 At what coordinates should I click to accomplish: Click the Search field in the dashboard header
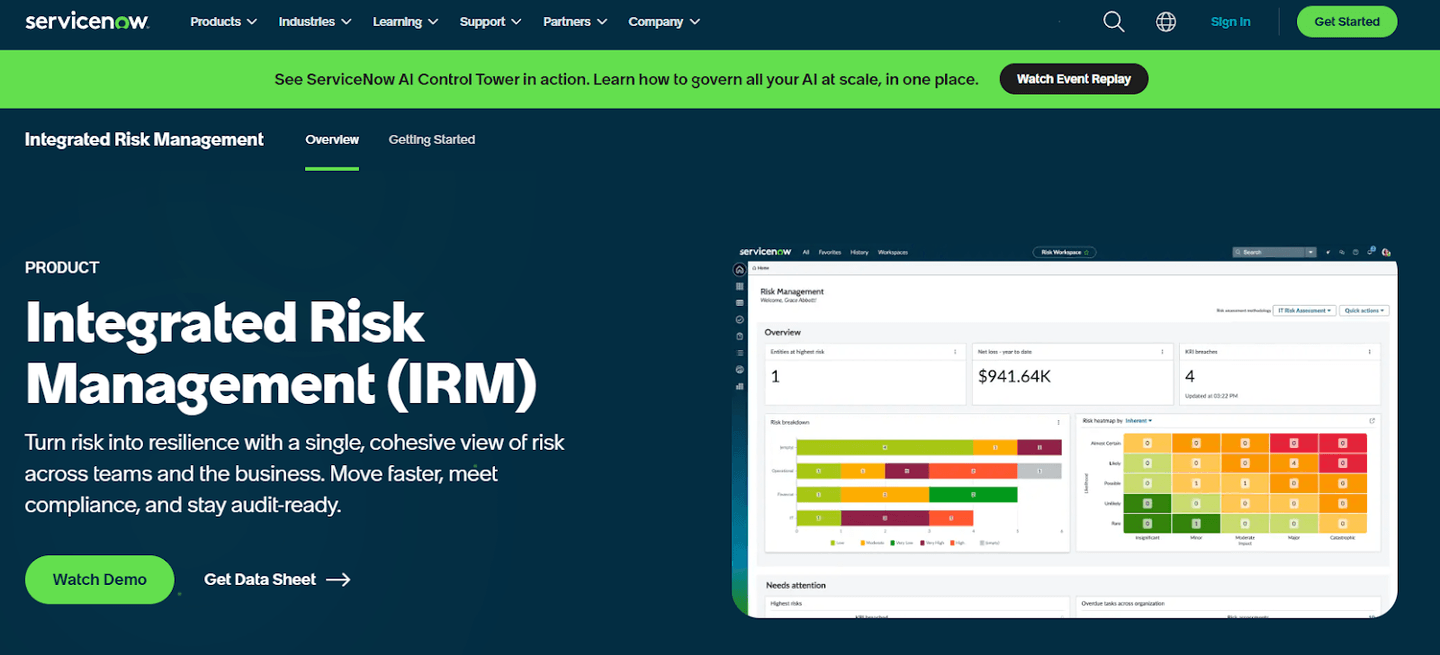pyautogui.click(x=1268, y=252)
